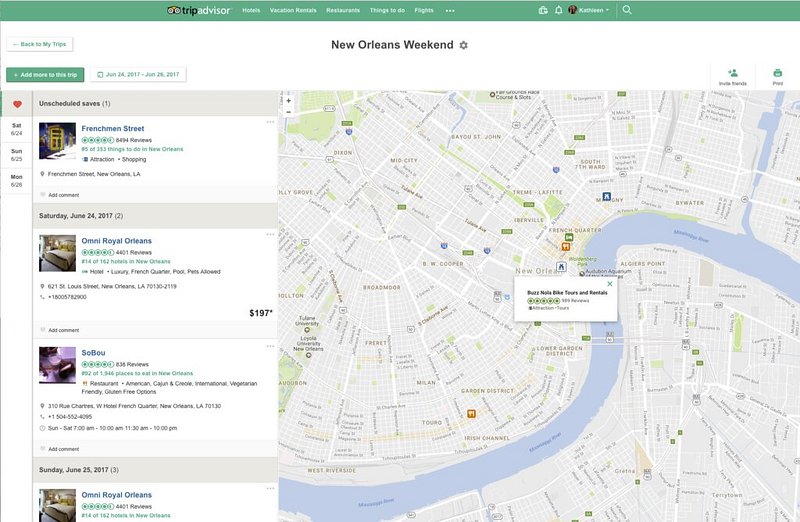Open the Restaurants menu

click(x=343, y=10)
